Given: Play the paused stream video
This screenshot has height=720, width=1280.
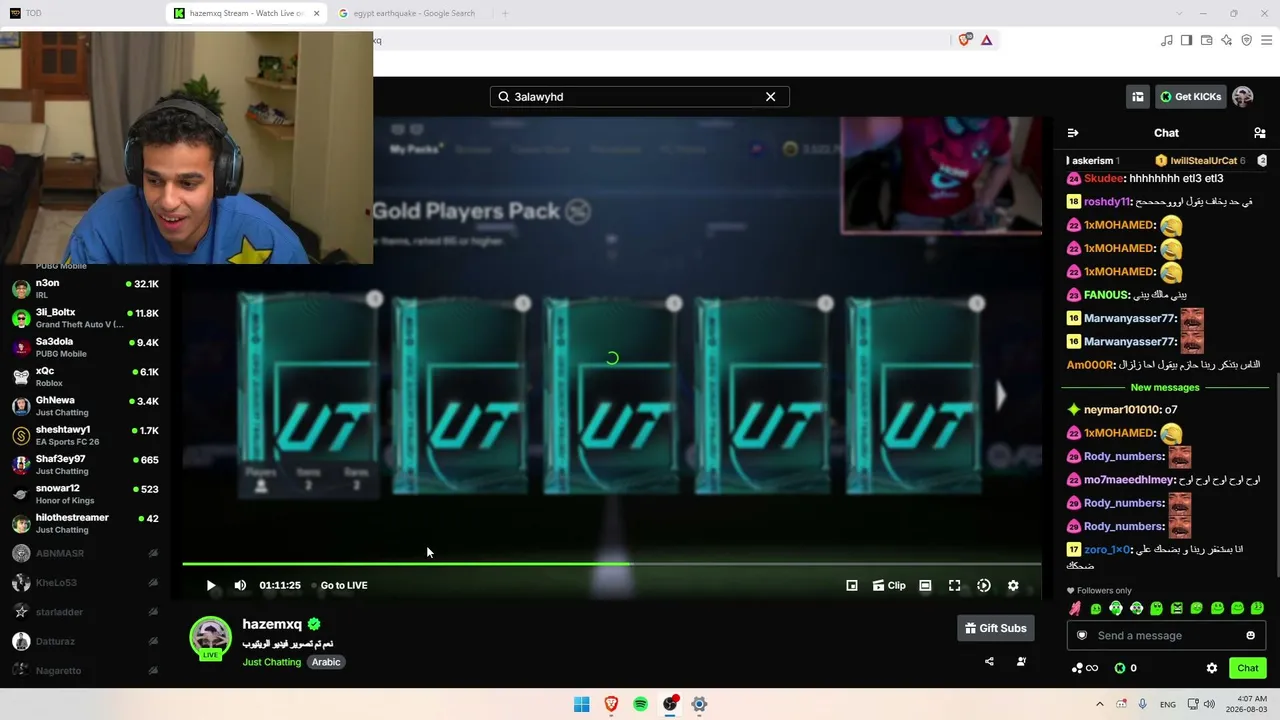Looking at the screenshot, I should coord(211,585).
